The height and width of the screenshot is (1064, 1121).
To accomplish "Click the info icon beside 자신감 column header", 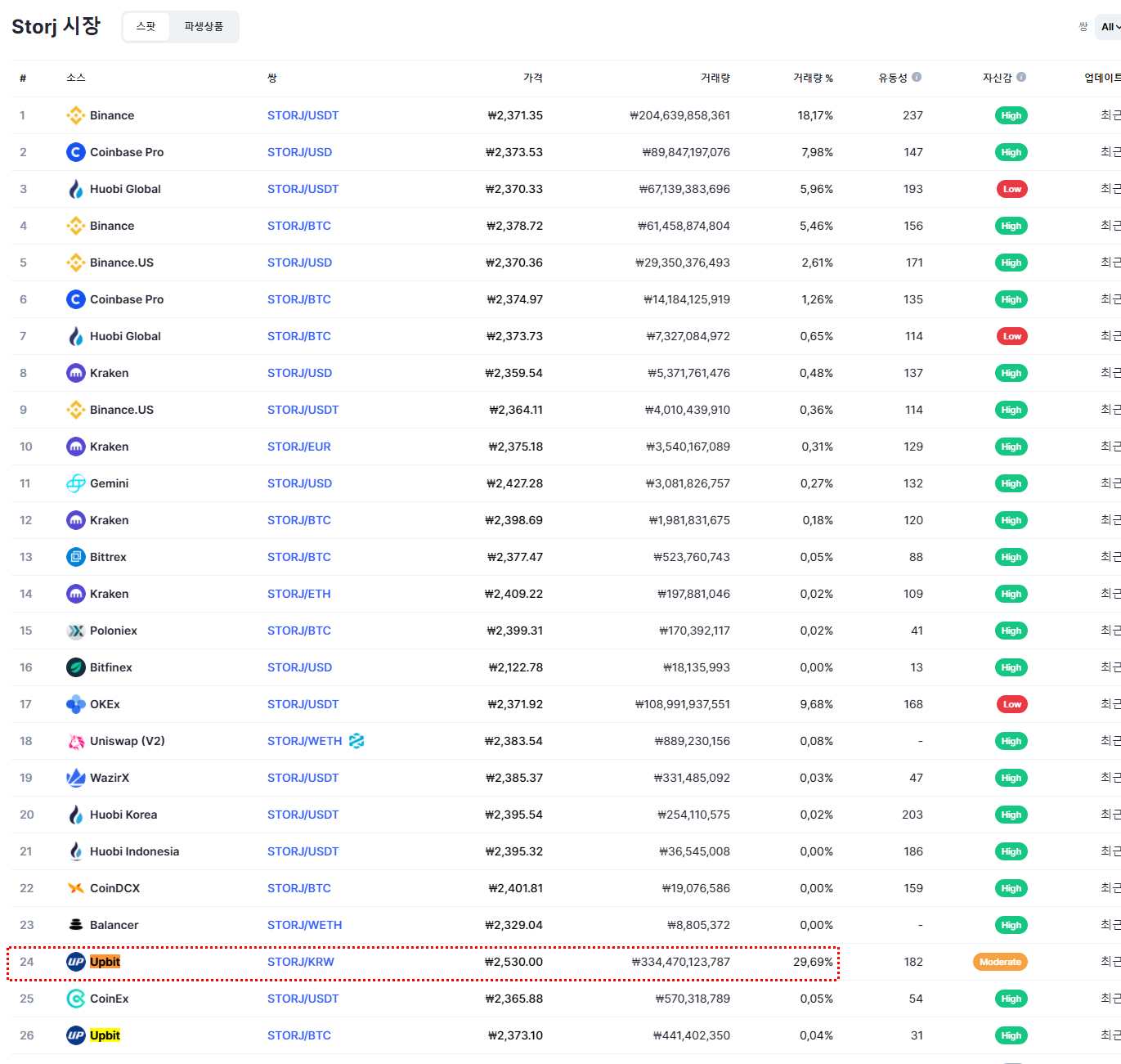I will coord(1021,77).
